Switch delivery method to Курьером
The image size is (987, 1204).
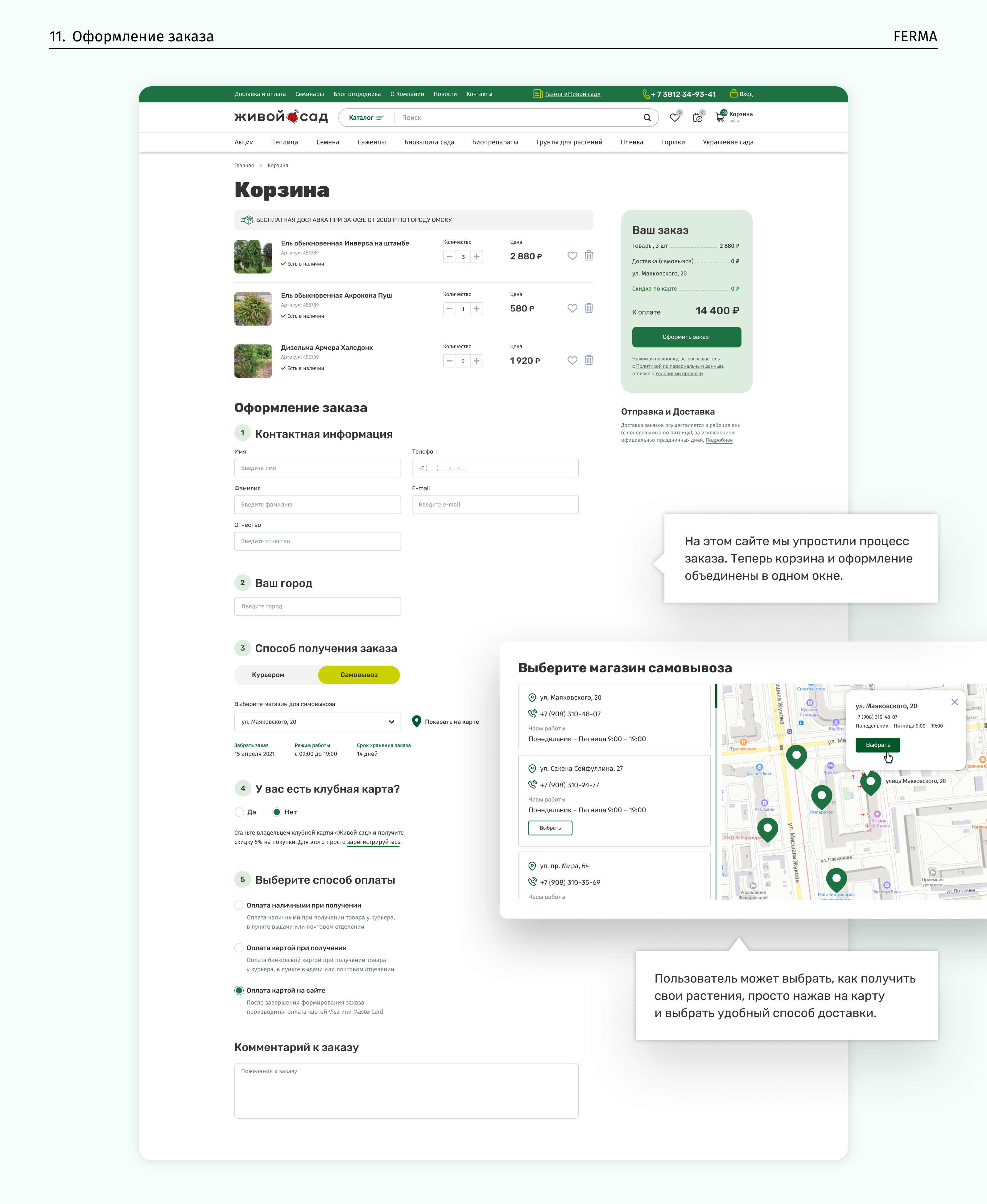coord(268,675)
